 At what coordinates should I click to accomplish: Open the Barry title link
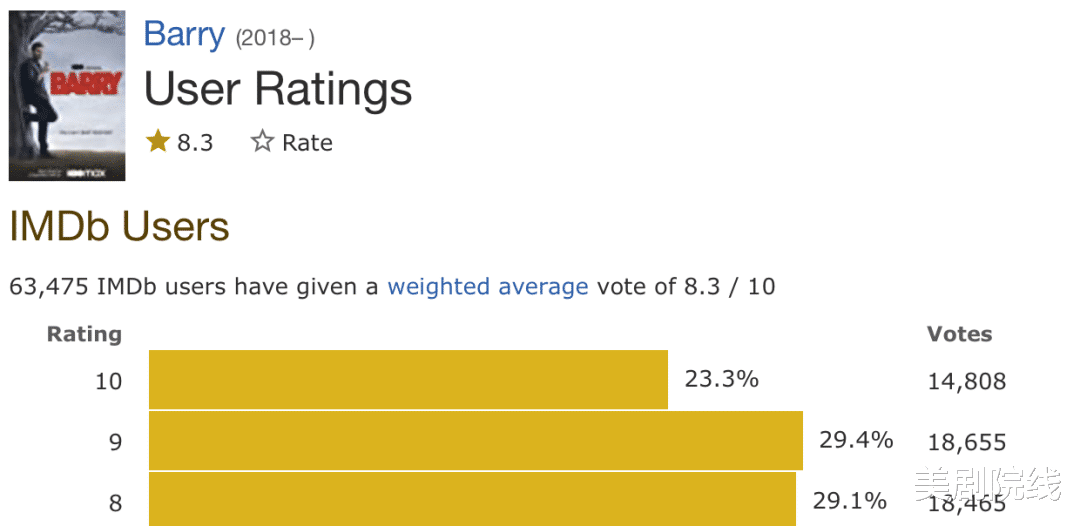[x=184, y=34]
